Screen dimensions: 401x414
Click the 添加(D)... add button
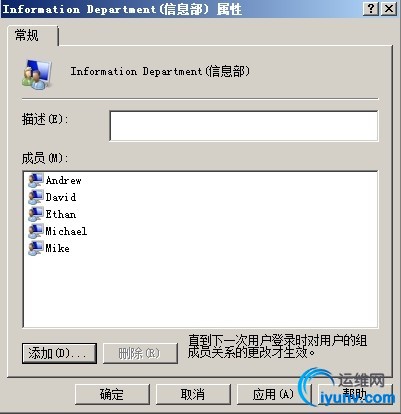point(59,353)
